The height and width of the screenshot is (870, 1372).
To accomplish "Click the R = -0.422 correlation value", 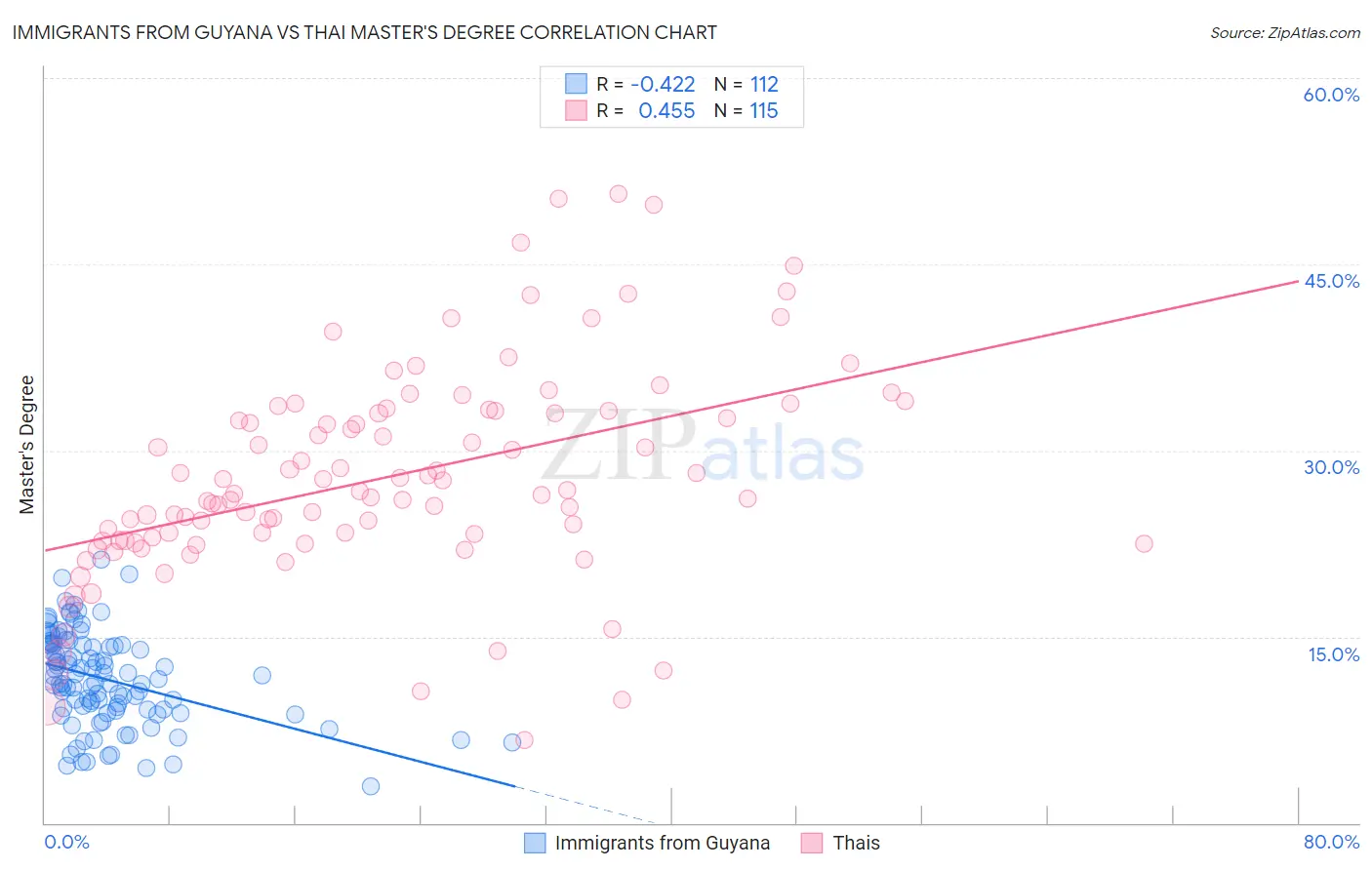I will [x=646, y=84].
